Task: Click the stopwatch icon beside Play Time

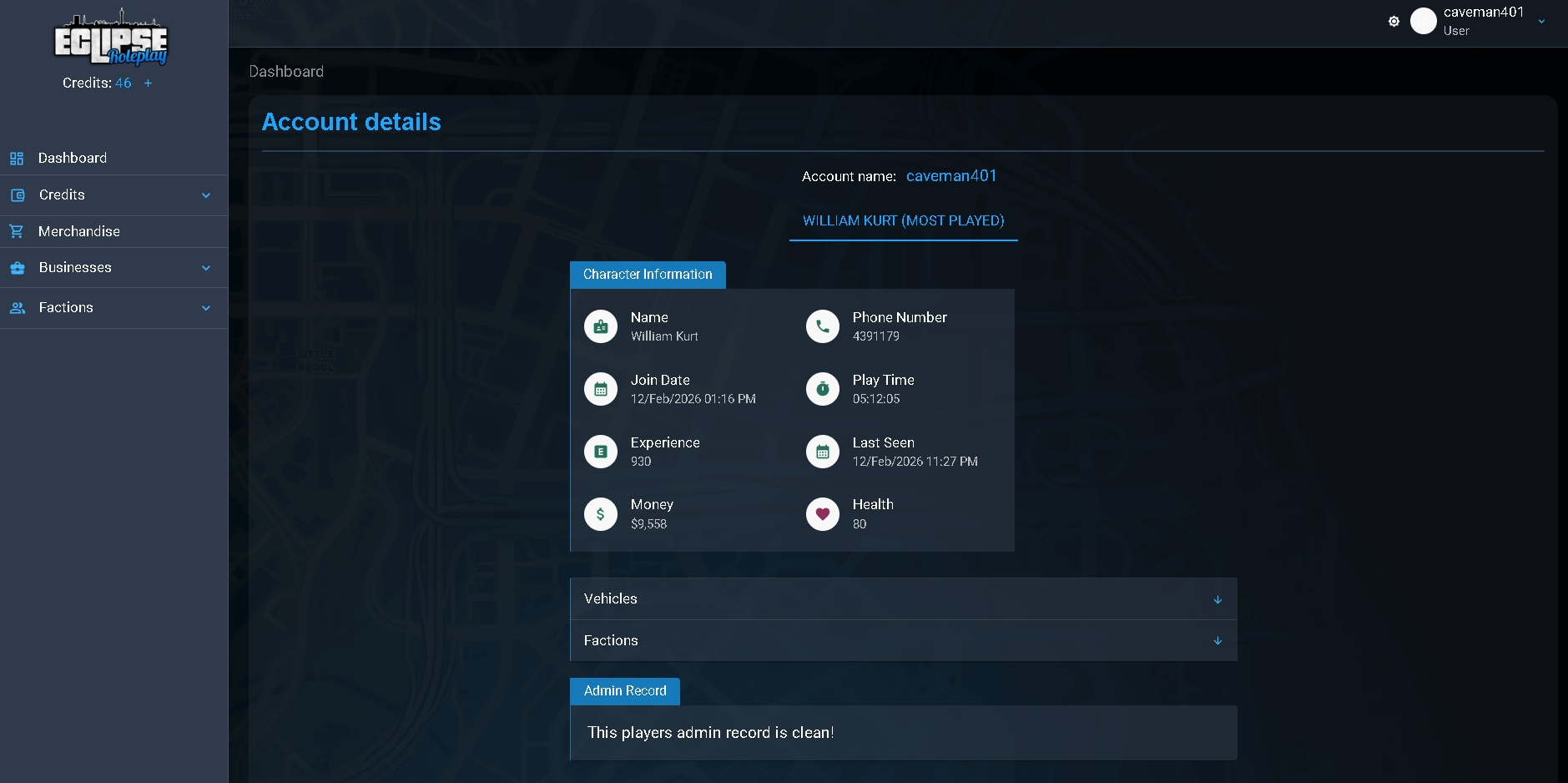Action: 823,389
